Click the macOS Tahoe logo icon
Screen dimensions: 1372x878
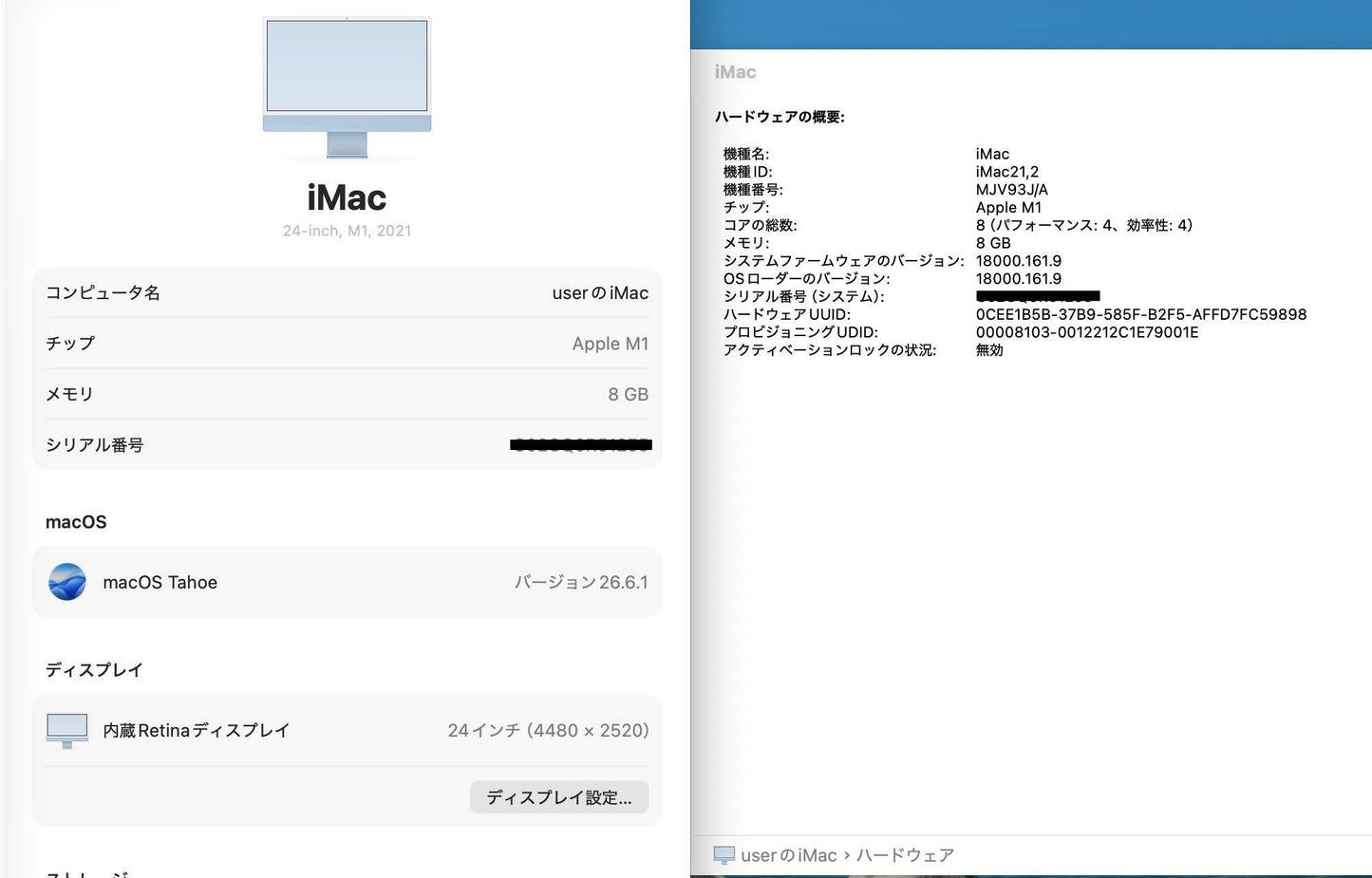coord(67,582)
